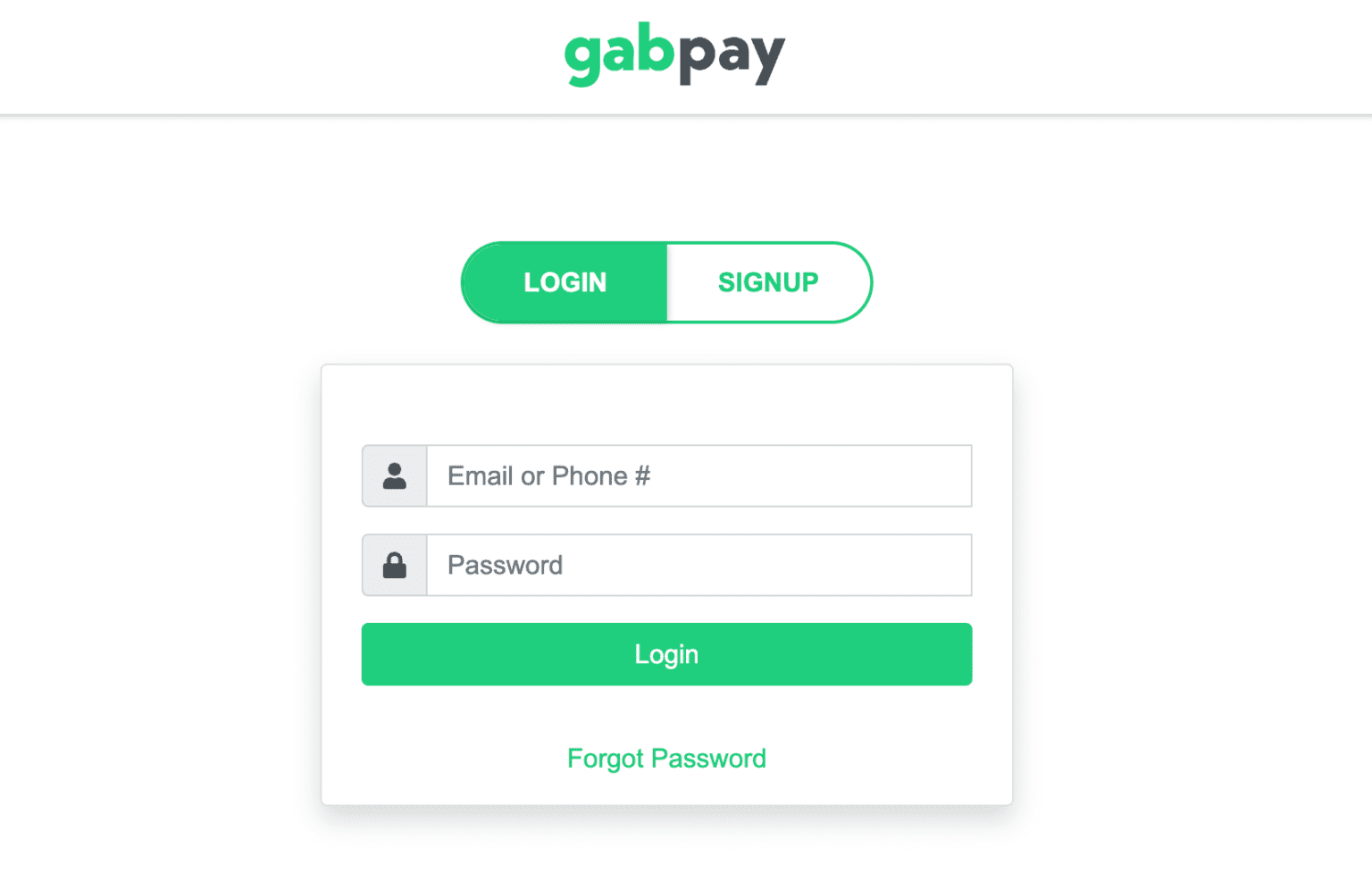
Task: Click the padlock icon beside the password field
Action: (x=395, y=565)
